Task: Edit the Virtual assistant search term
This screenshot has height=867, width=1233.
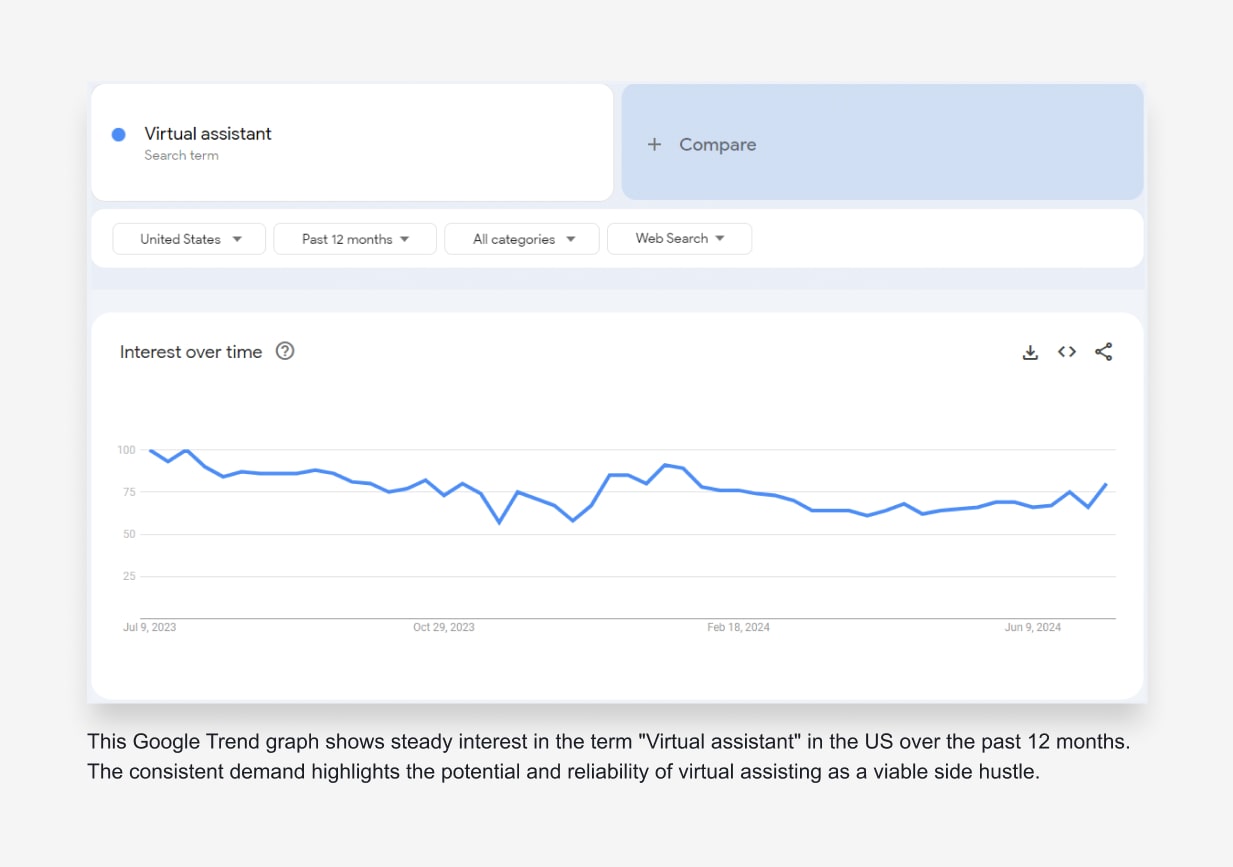Action: click(352, 142)
